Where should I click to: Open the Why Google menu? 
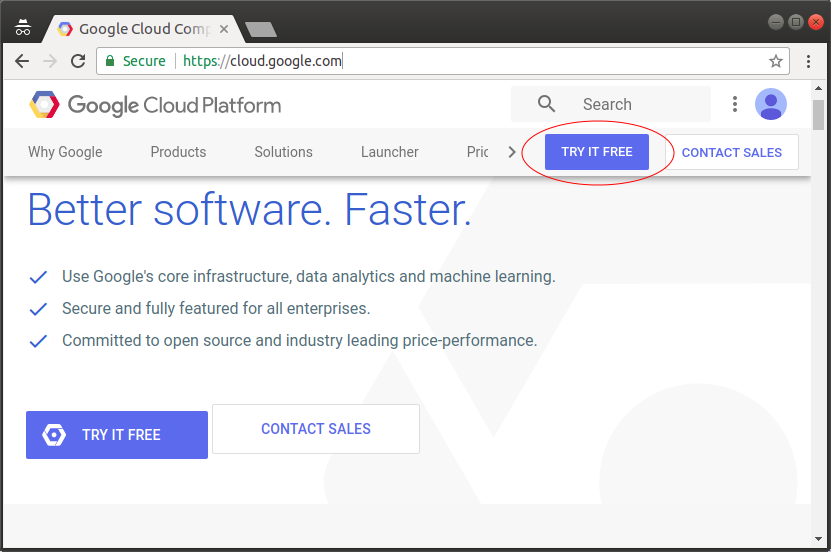[x=65, y=152]
